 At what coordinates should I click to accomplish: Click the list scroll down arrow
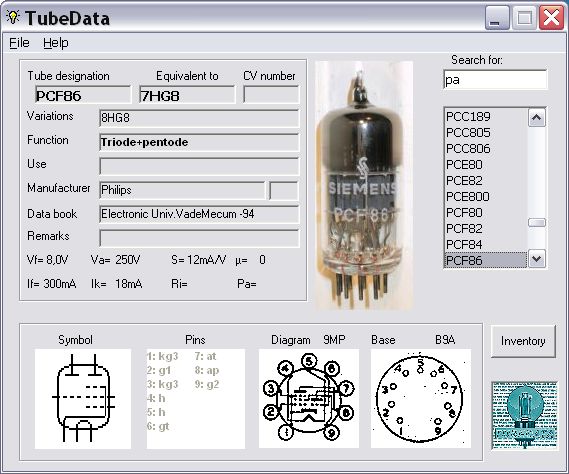[537, 259]
